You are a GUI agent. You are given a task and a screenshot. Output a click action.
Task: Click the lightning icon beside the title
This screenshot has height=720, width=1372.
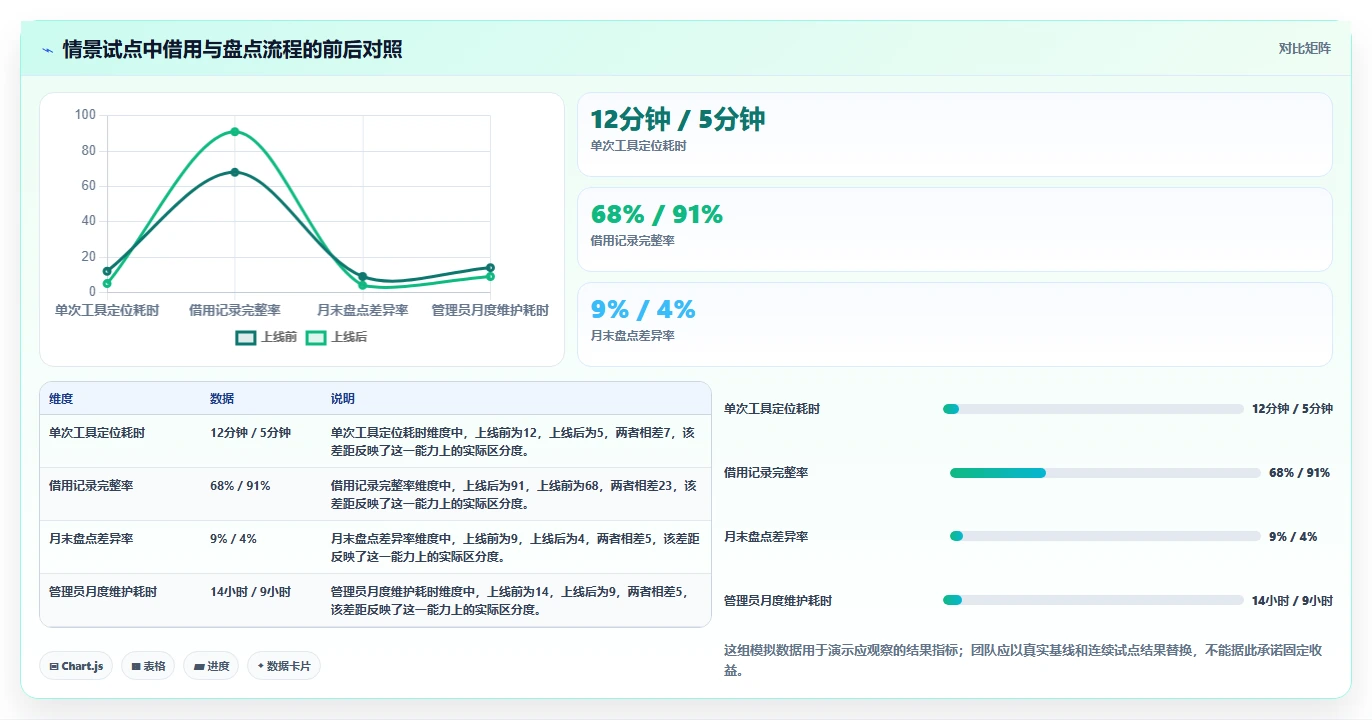tap(47, 50)
